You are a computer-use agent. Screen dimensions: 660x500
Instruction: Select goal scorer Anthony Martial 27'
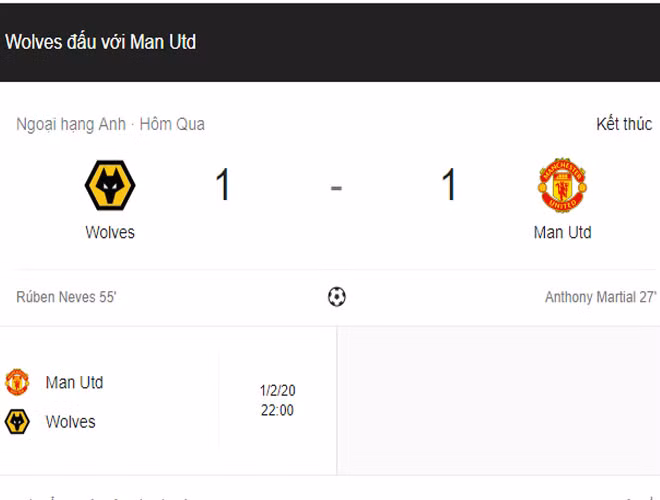click(600, 297)
